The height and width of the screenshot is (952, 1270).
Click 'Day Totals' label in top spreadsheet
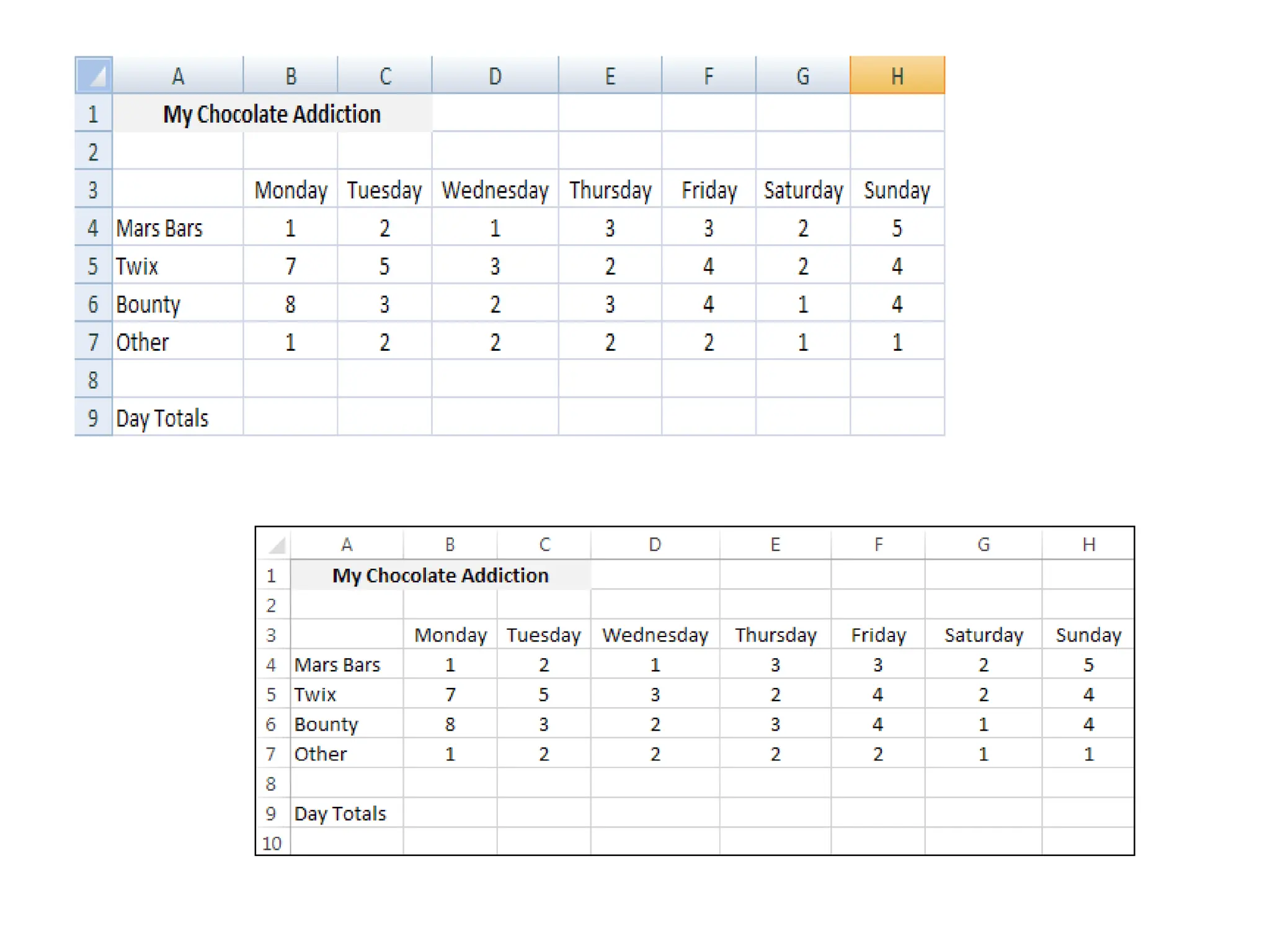pos(162,418)
